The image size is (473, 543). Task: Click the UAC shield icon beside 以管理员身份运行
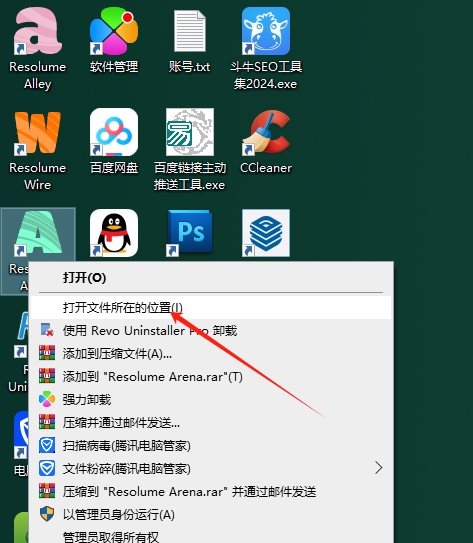coord(47,514)
